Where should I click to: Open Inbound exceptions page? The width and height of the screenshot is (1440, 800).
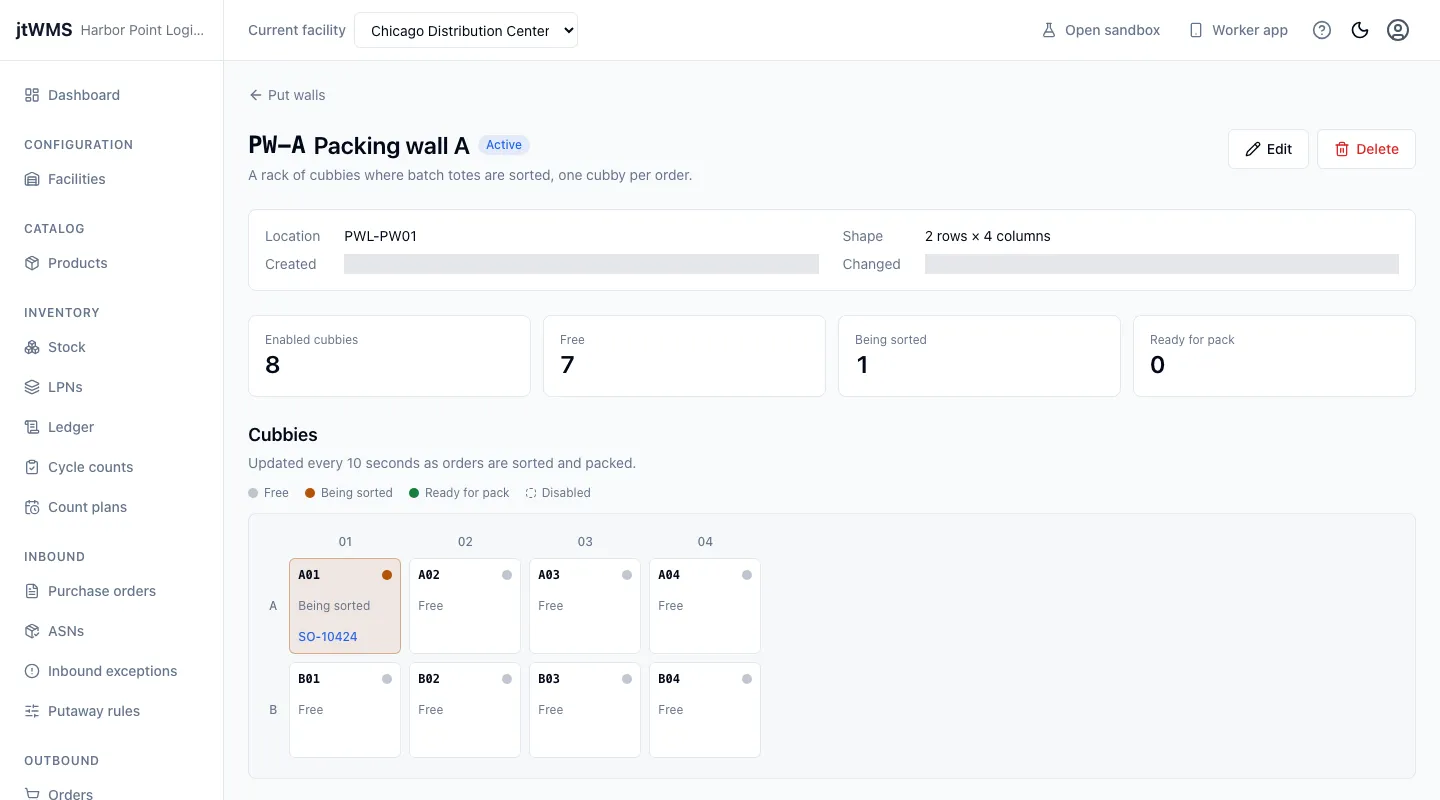pyautogui.click(x=111, y=671)
